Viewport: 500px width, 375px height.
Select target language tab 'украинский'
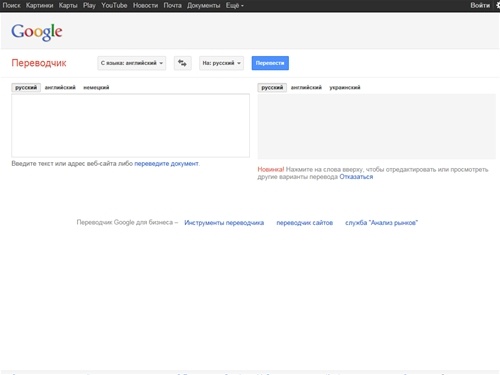345,87
